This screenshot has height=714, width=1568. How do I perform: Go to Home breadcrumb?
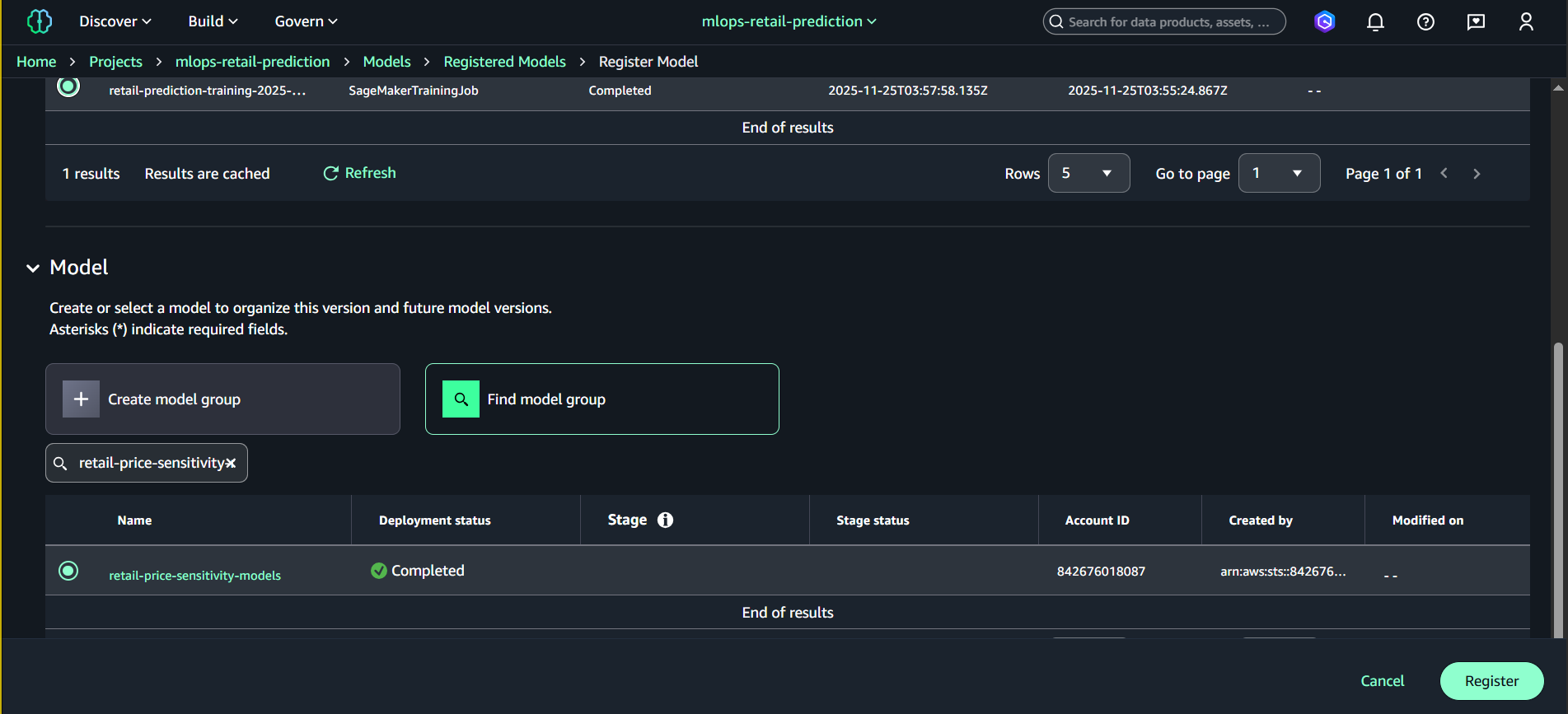coord(36,62)
